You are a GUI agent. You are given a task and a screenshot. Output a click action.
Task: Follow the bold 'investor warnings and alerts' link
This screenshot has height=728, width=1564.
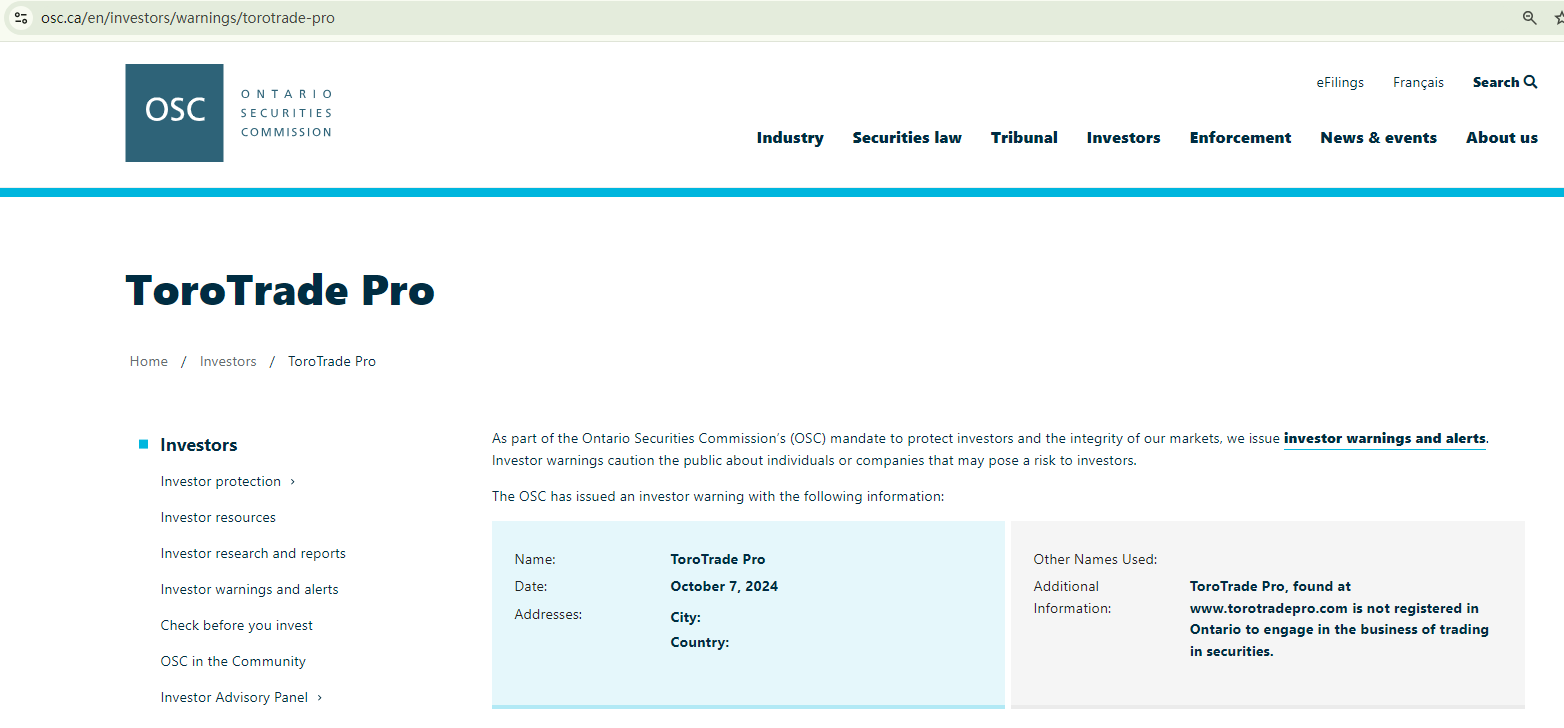(x=1385, y=438)
